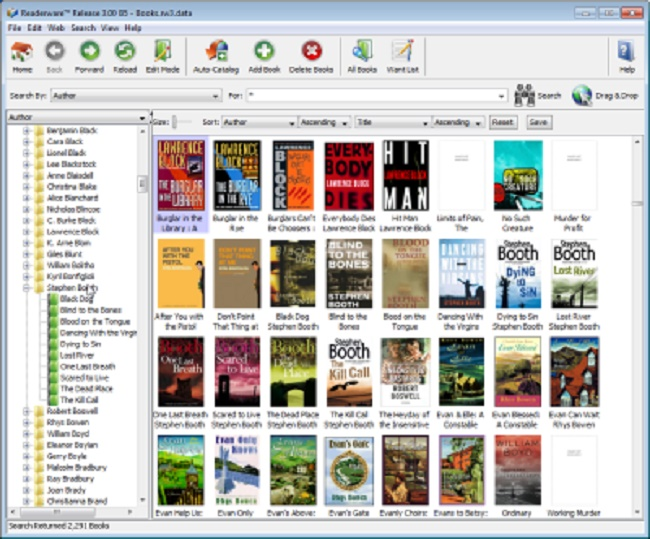Select the Hit Man book cover

(405, 175)
